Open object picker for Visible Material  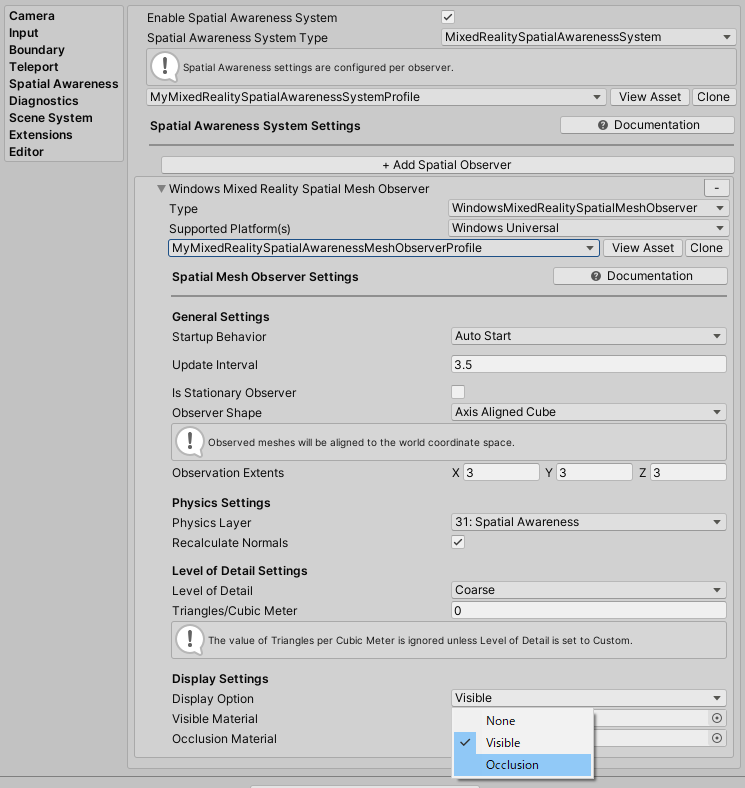[x=717, y=718]
